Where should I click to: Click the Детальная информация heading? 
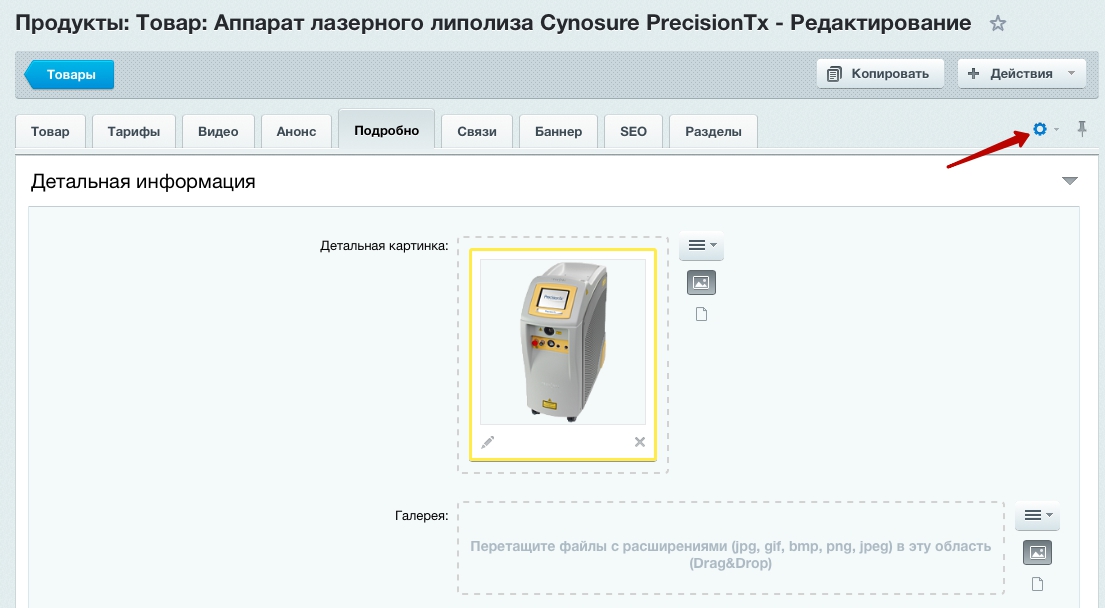(143, 182)
